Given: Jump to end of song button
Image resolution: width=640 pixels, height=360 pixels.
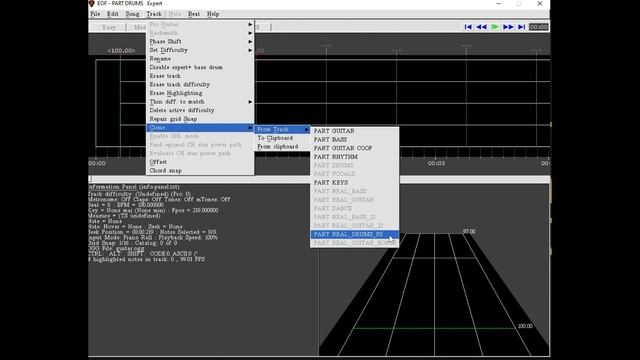Looking at the screenshot, I should coord(521,27).
